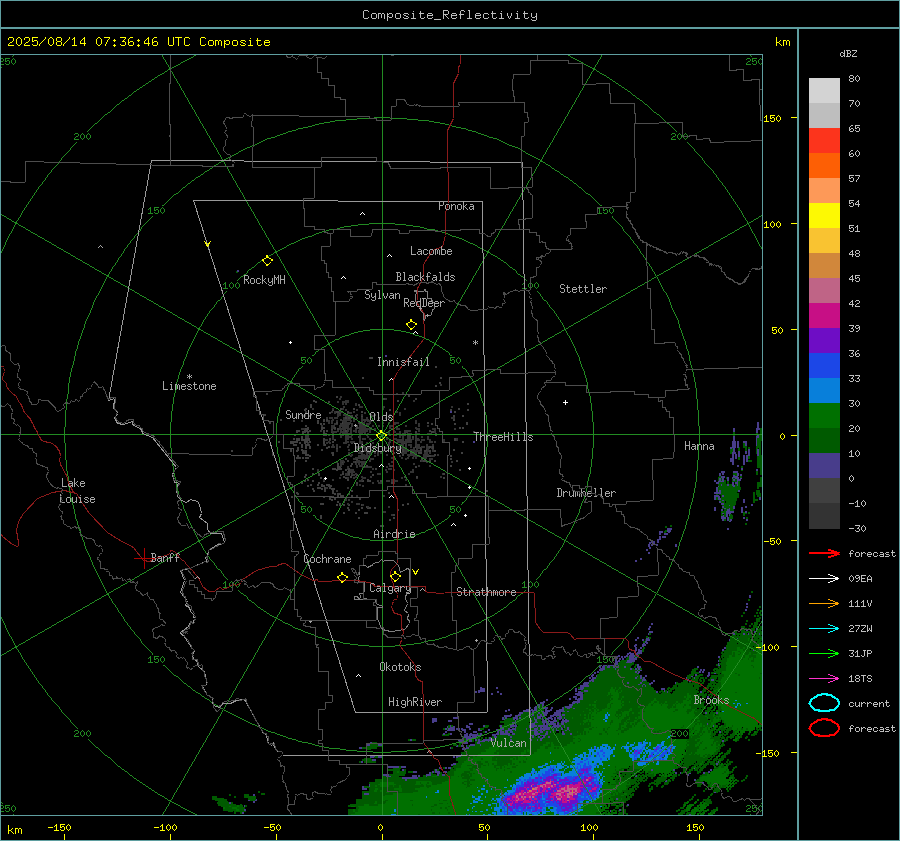
Task: Click the HighRiver city label
Action: click(414, 702)
